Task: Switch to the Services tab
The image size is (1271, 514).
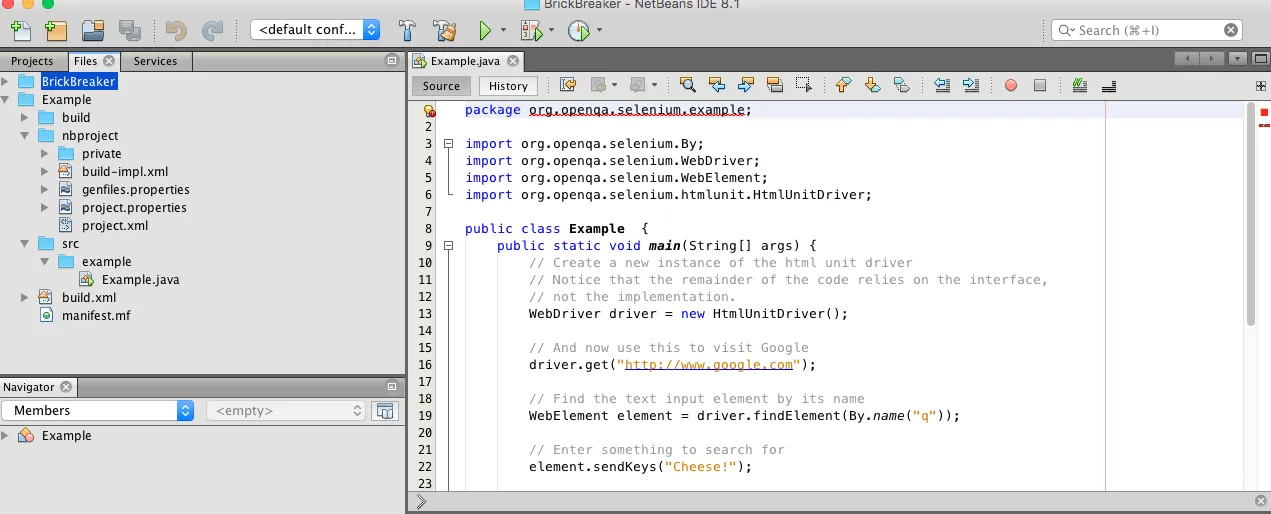Action: [155, 61]
